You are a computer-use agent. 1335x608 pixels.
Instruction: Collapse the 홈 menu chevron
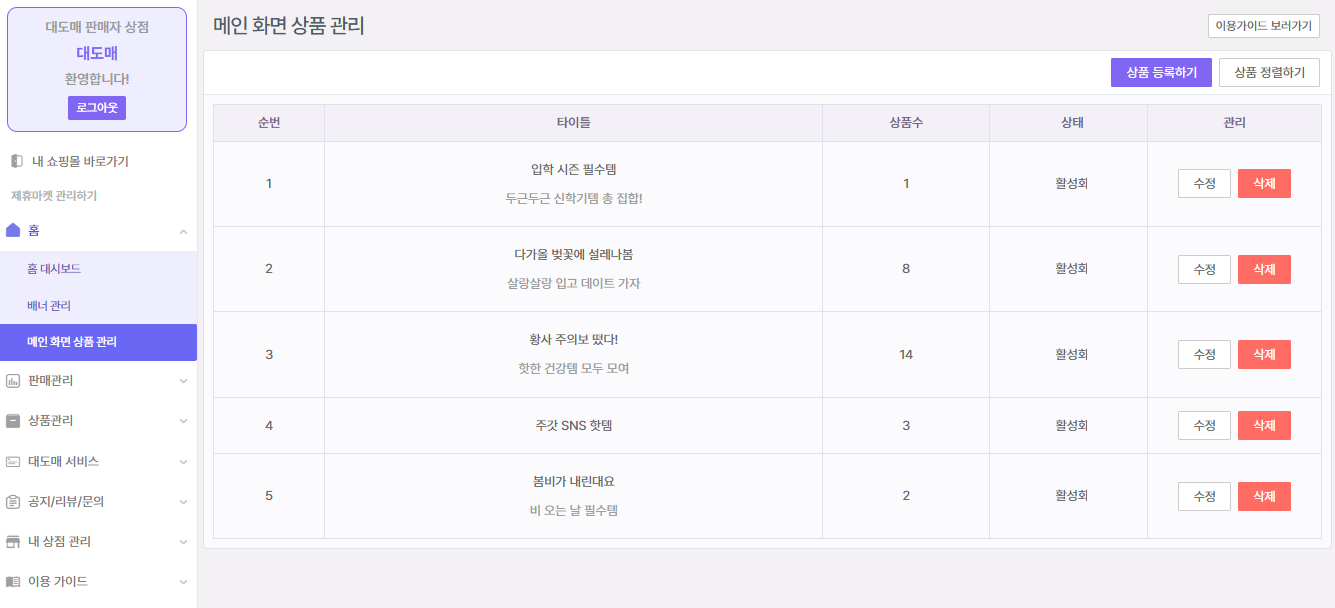pos(183,231)
